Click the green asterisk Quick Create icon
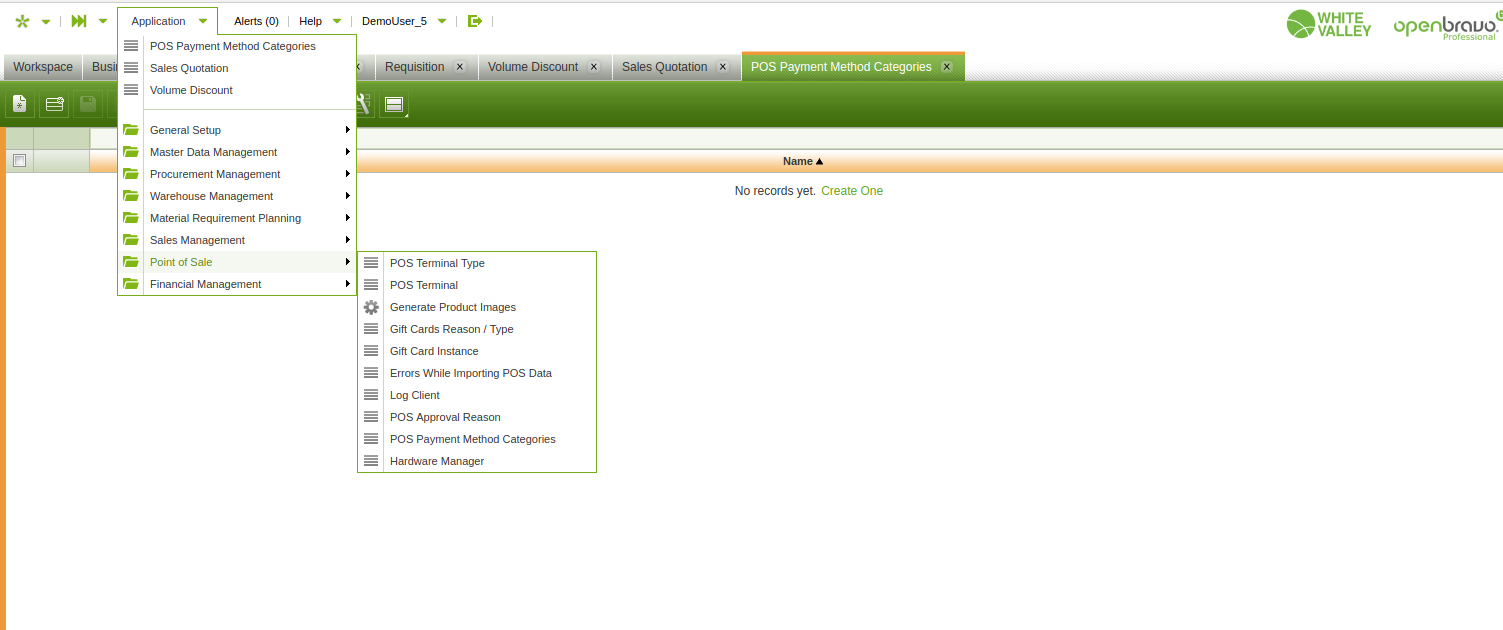 [x=23, y=21]
